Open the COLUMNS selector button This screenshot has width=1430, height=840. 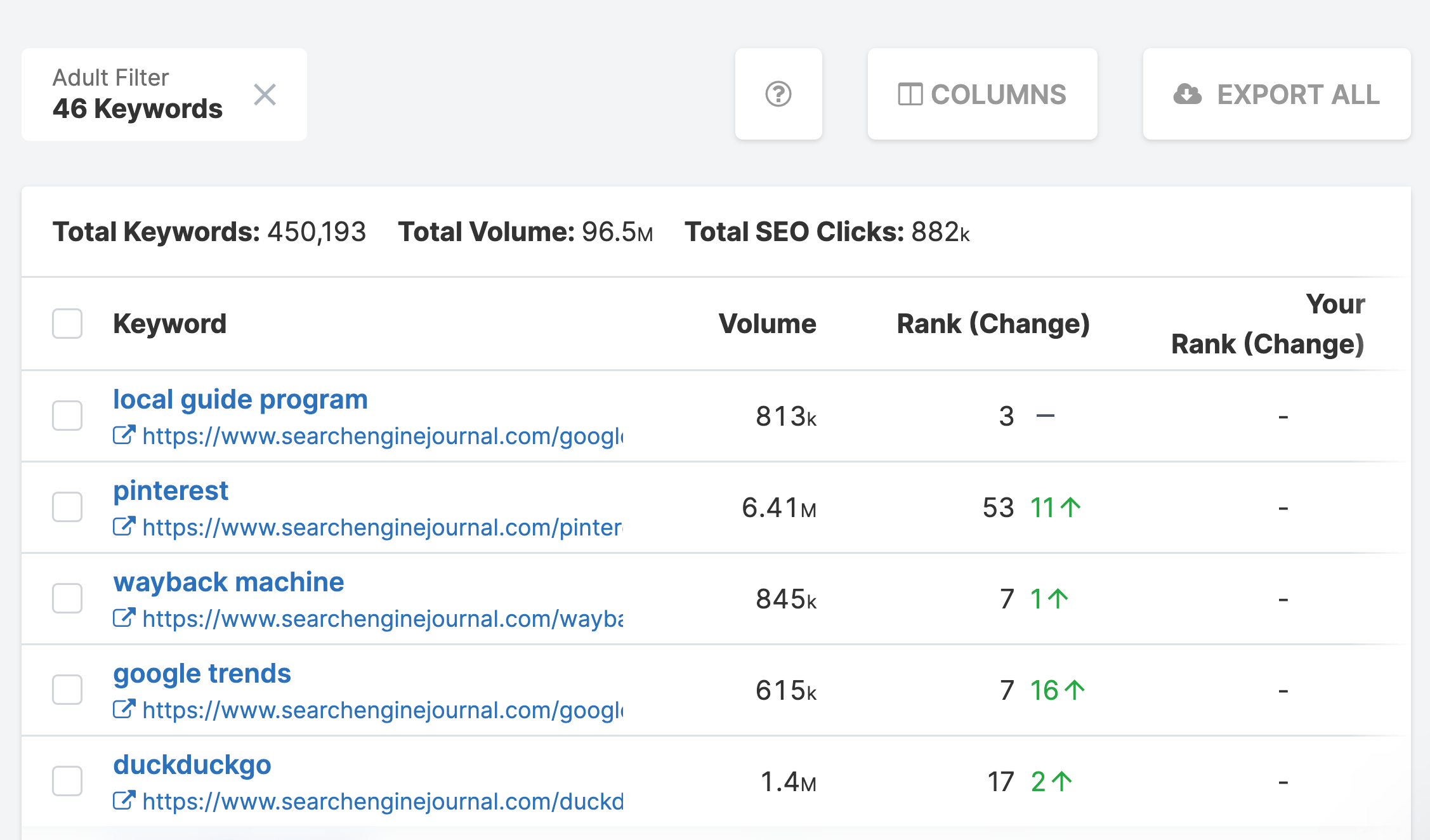pyautogui.click(x=982, y=95)
